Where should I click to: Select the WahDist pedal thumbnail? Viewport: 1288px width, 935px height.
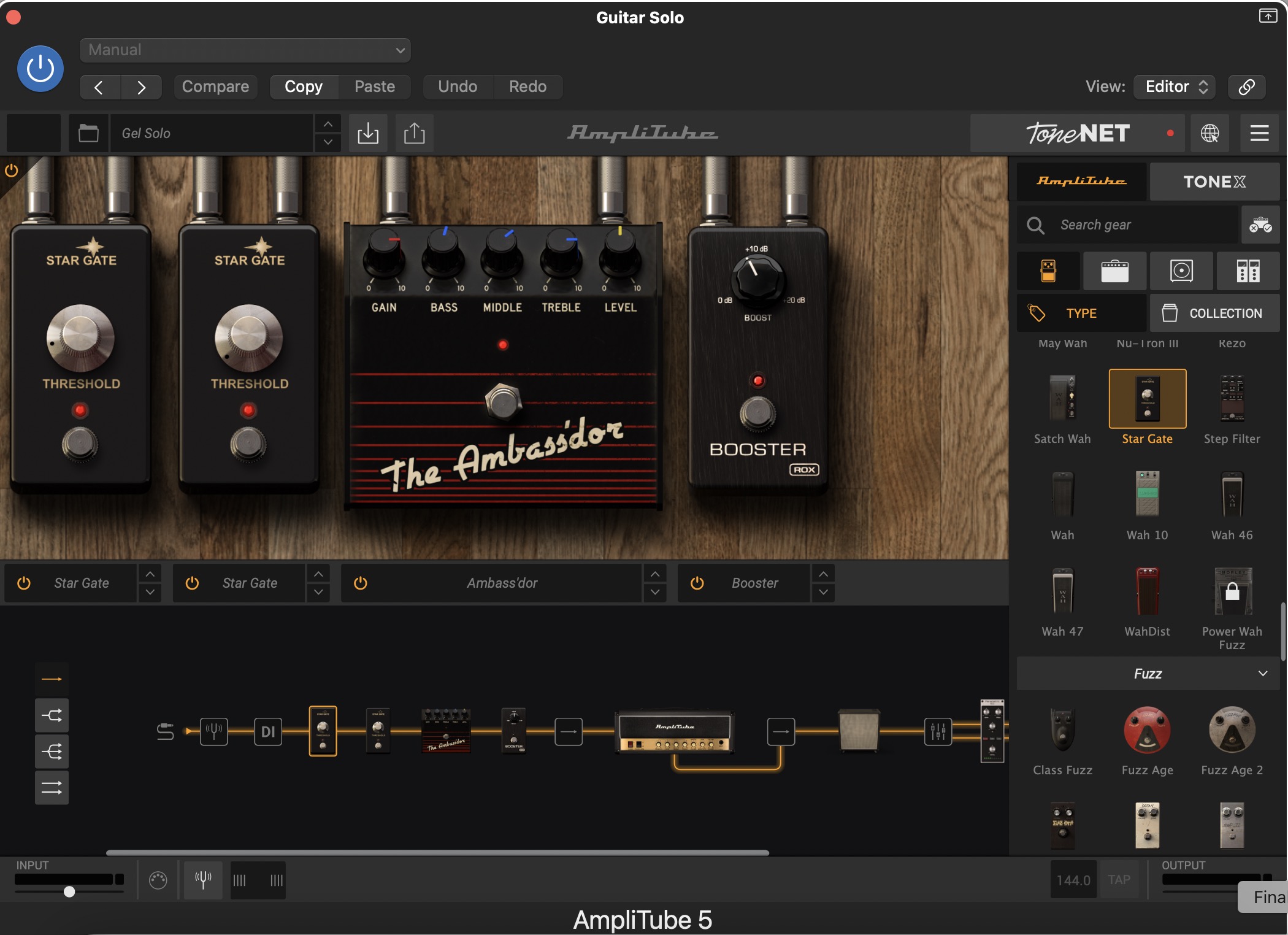(x=1147, y=591)
